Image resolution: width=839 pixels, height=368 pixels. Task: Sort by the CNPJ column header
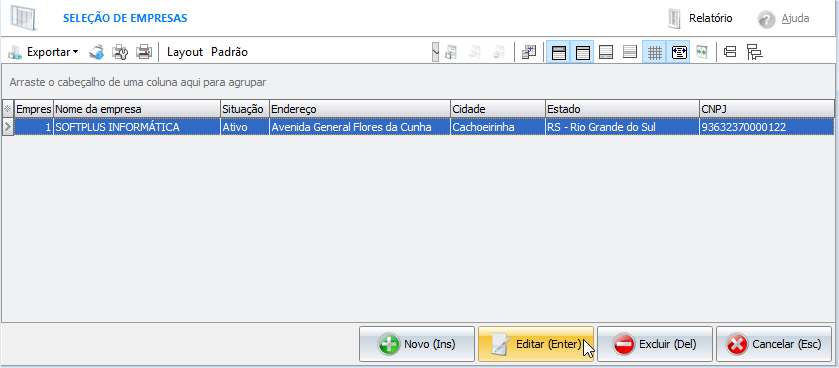pos(766,109)
